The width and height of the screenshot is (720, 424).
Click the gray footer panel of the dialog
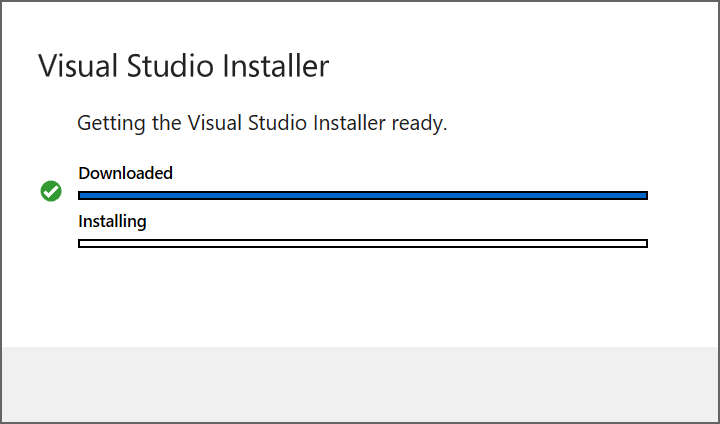(360, 384)
